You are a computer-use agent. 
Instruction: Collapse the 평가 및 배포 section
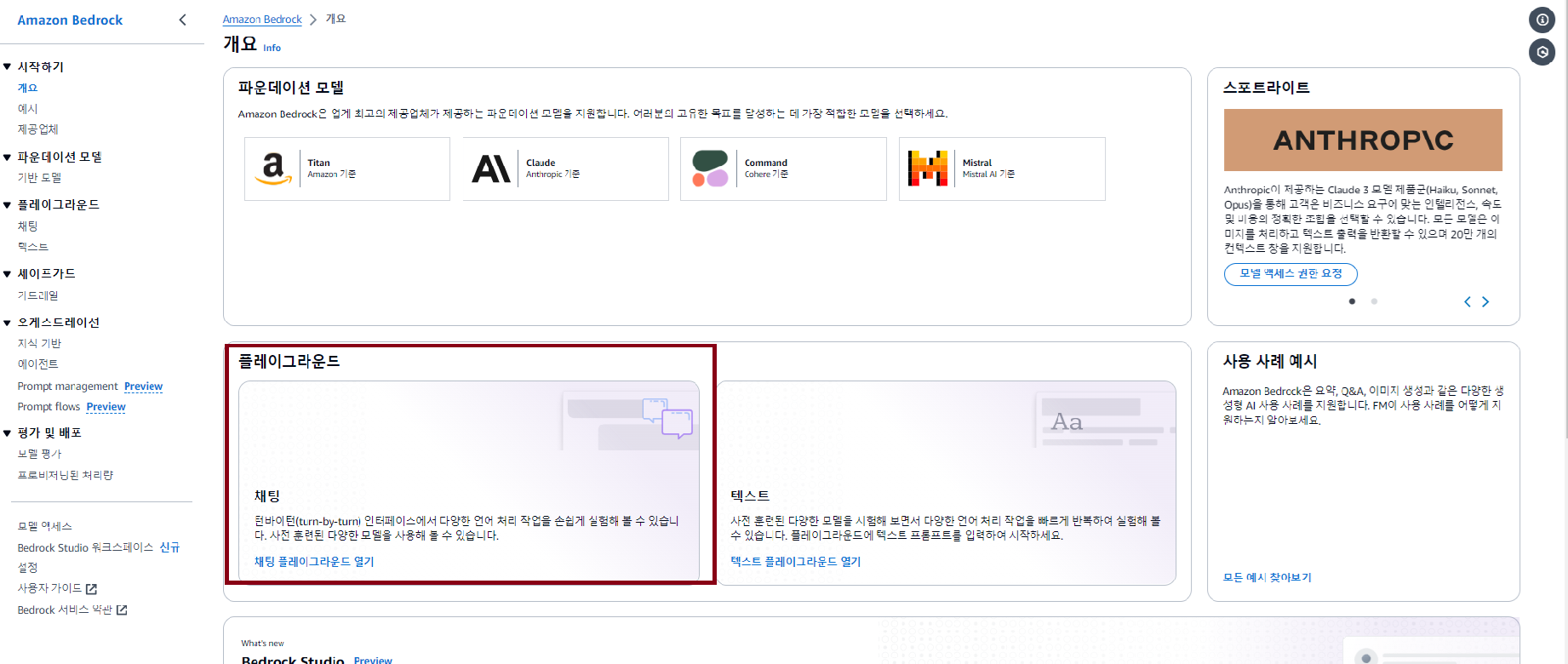[x=7, y=433]
